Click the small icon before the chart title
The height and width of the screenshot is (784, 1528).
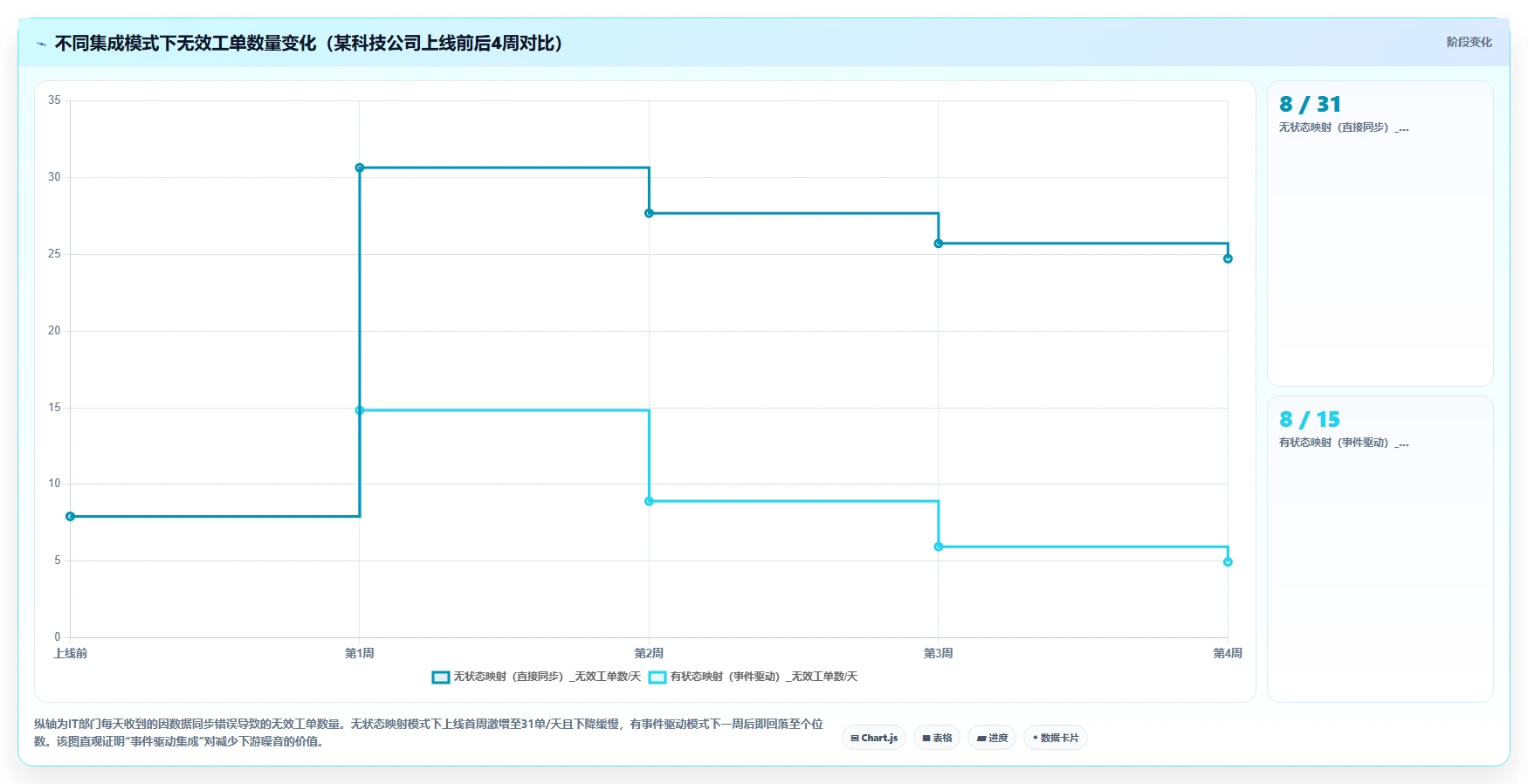point(41,44)
